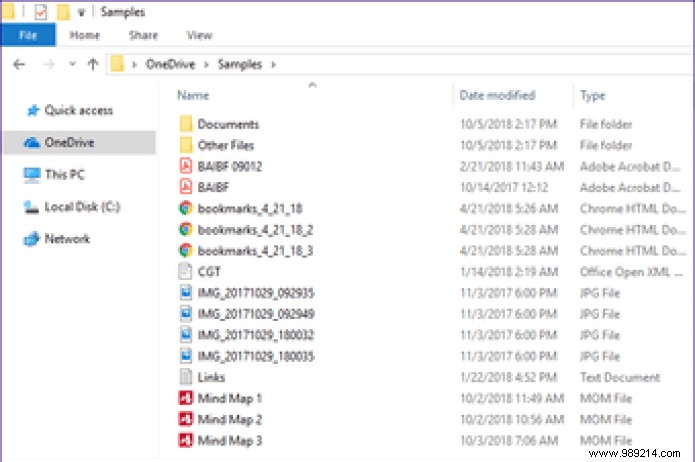Image resolution: width=695 pixels, height=462 pixels.
Task: Click the 10/3/2018 7:06 AM date cell
Action: click(x=508, y=441)
